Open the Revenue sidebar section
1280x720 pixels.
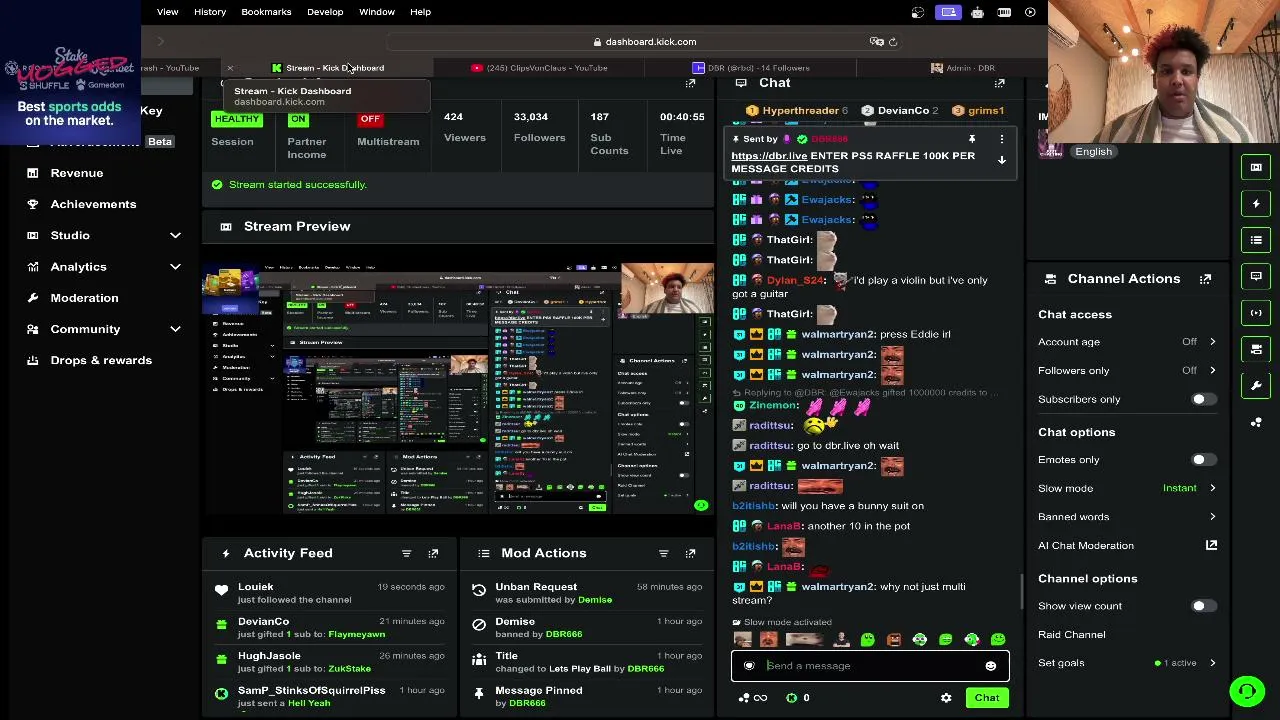click(x=76, y=173)
